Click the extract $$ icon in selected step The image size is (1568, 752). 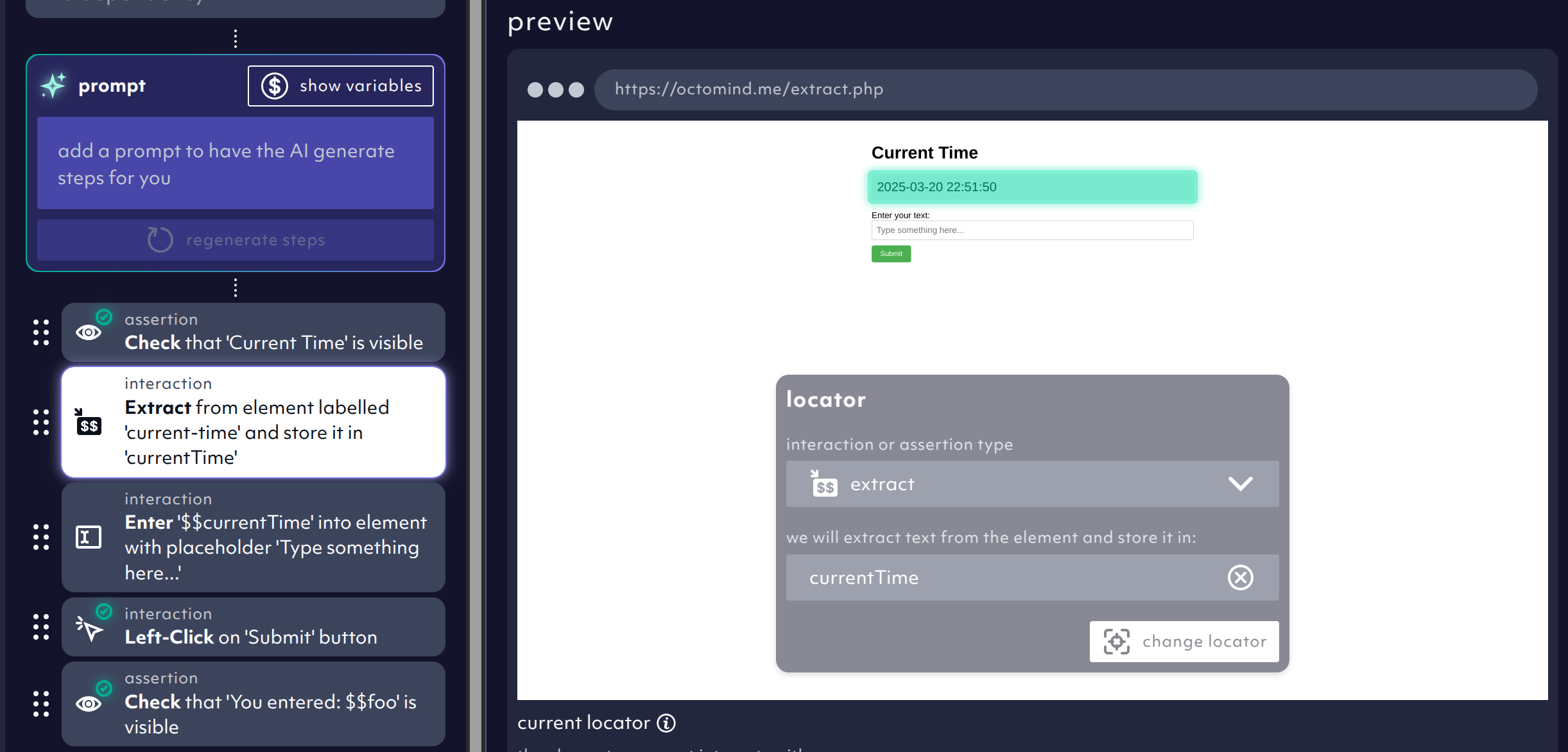(89, 422)
